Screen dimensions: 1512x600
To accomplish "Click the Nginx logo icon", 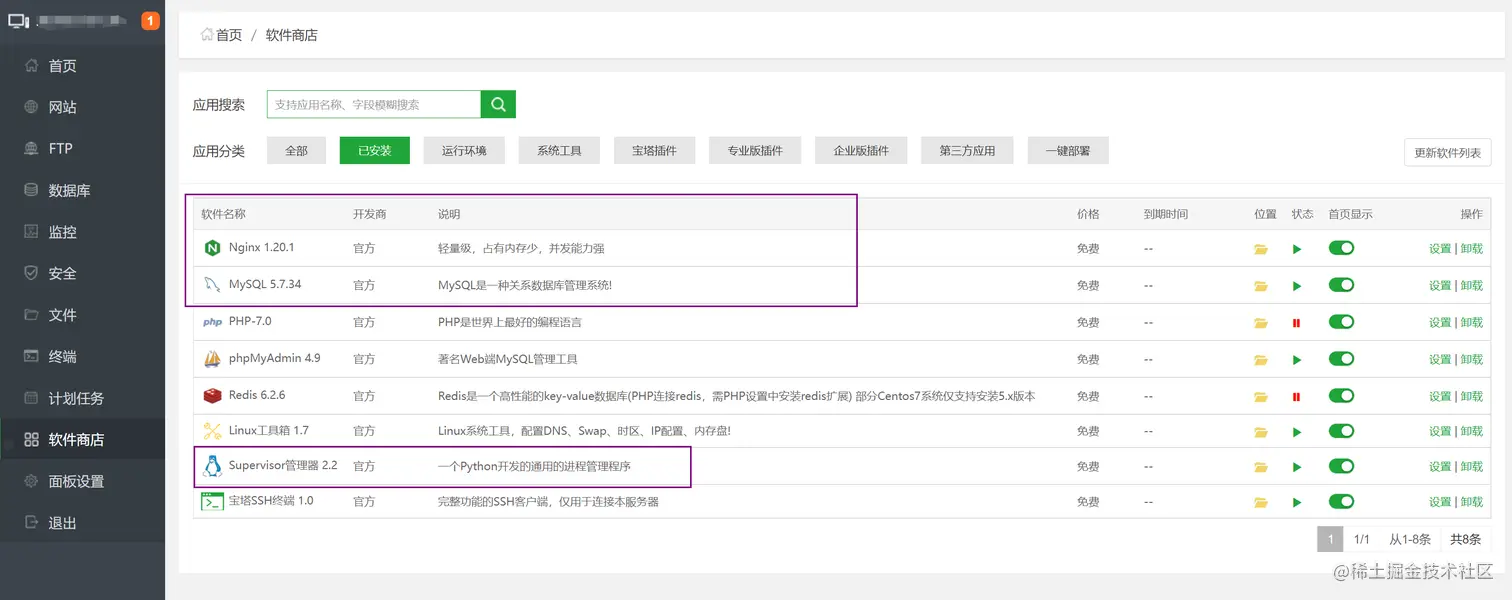I will pos(212,248).
